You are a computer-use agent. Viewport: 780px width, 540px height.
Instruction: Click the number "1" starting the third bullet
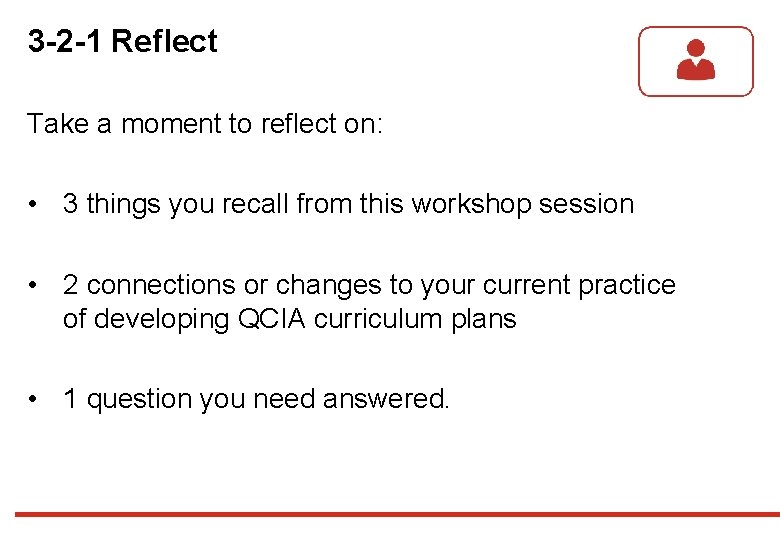(x=70, y=399)
